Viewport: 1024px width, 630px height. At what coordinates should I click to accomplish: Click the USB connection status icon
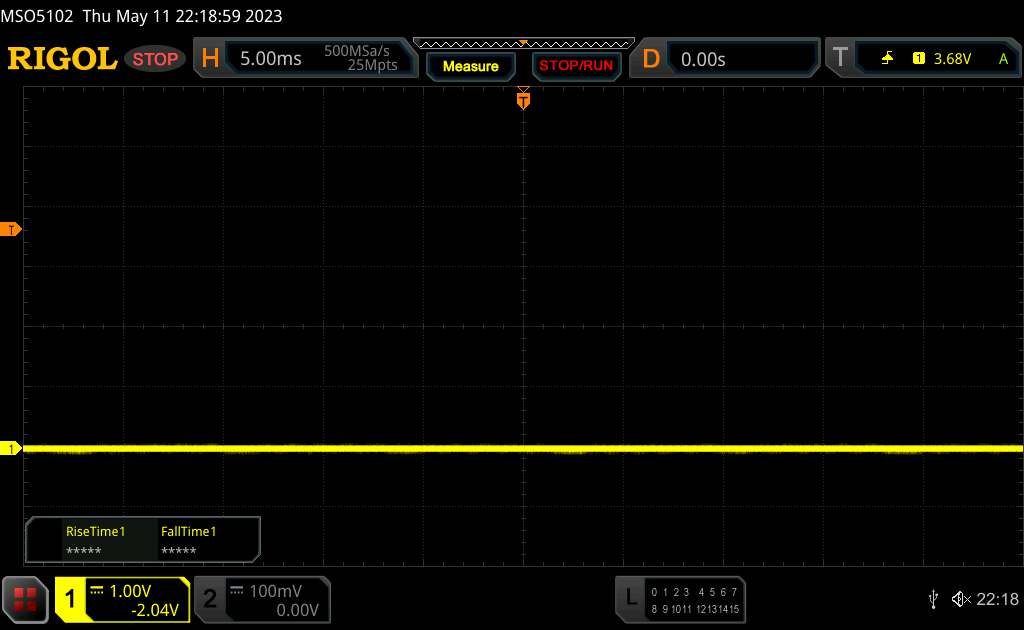pyautogui.click(x=934, y=599)
